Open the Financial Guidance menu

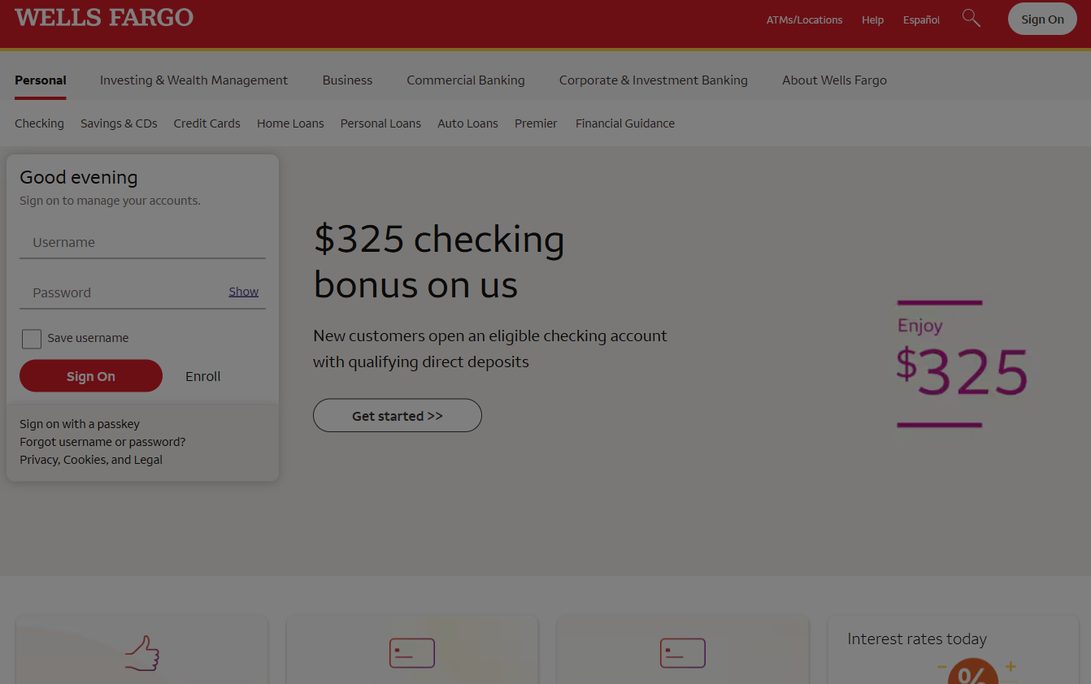click(625, 123)
